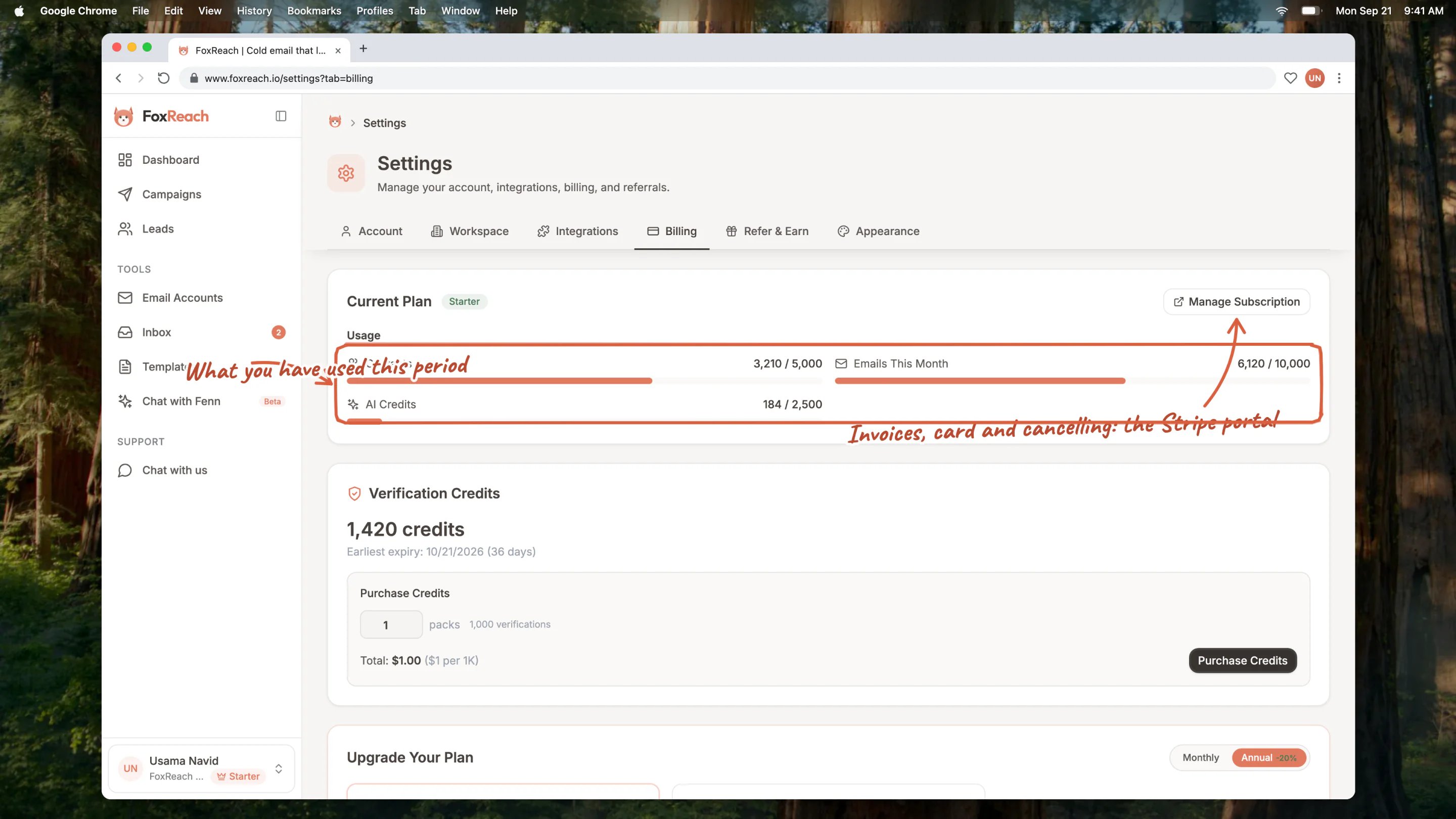Click the '1,420 credits' balance text
1456x819 pixels.
405,530
